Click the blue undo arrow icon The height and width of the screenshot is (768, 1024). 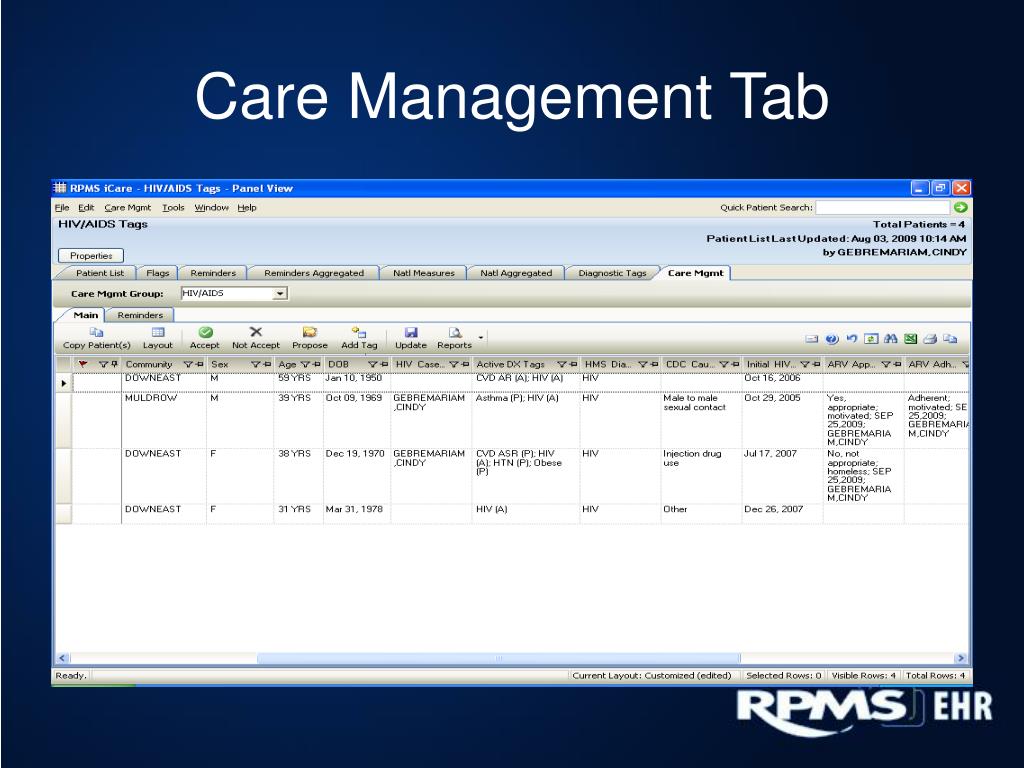[x=852, y=338]
